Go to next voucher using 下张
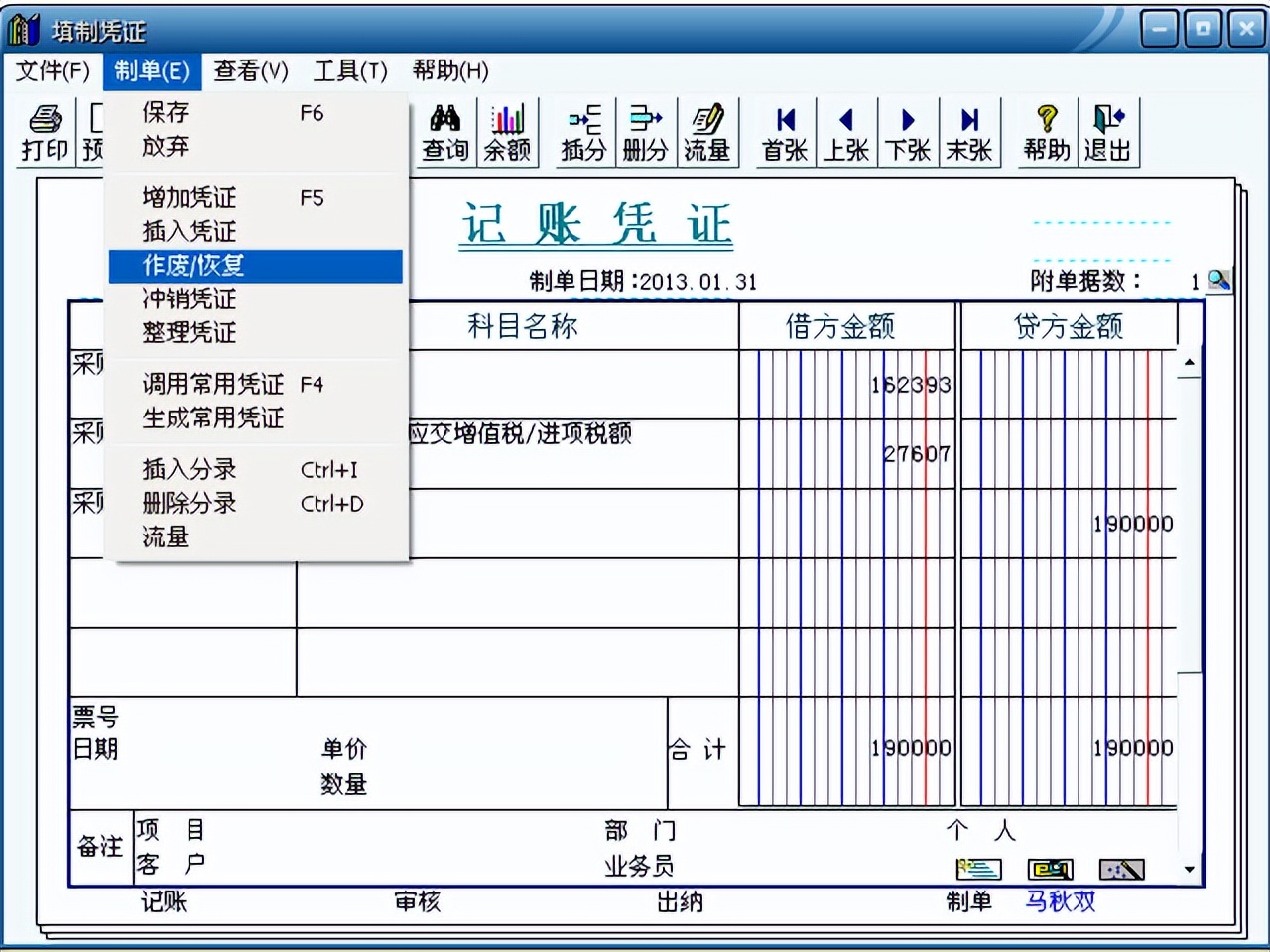The image size is (1270, 952). (908, 132)
